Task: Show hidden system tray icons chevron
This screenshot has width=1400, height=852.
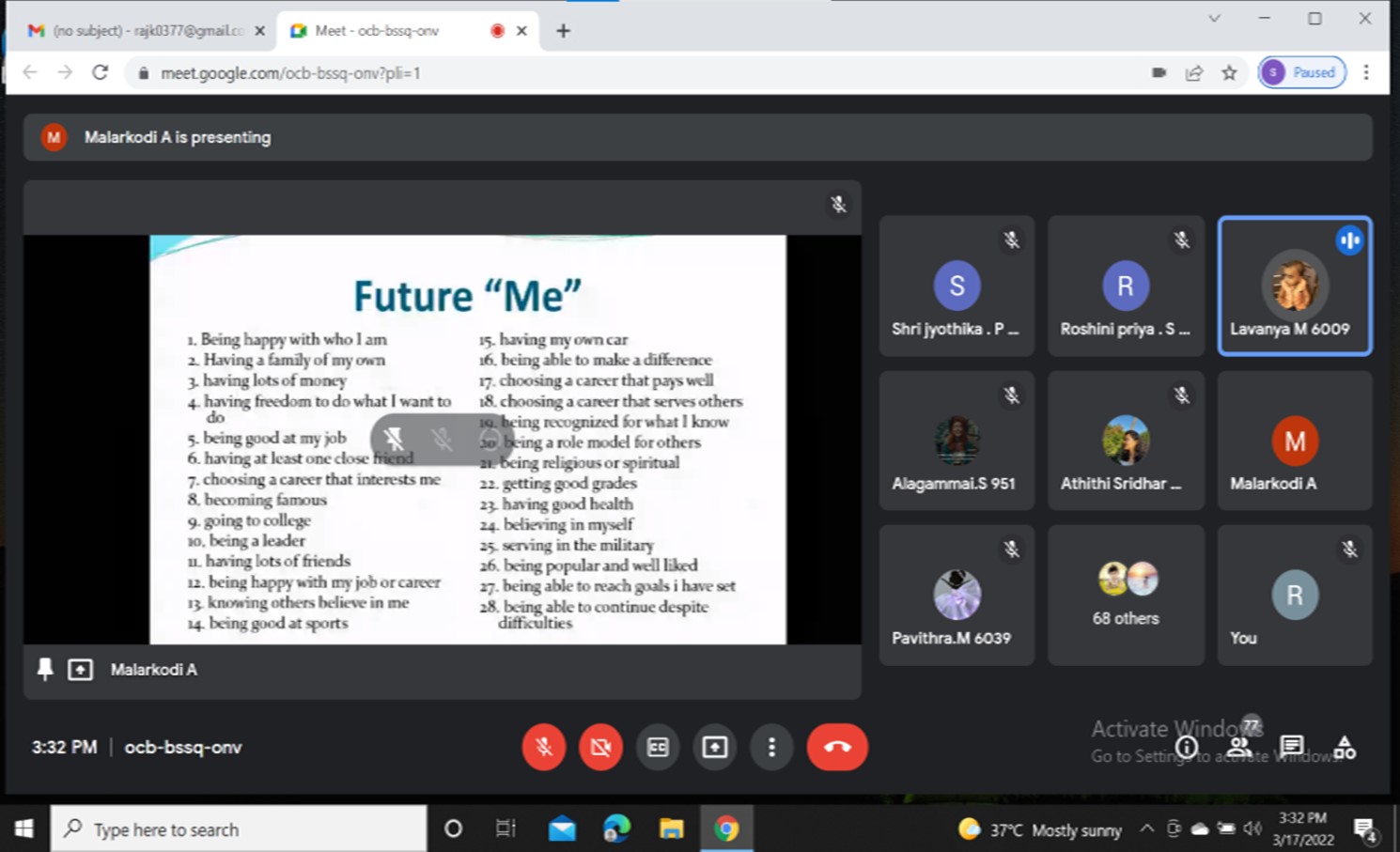Action: [x=1146, y=829]
